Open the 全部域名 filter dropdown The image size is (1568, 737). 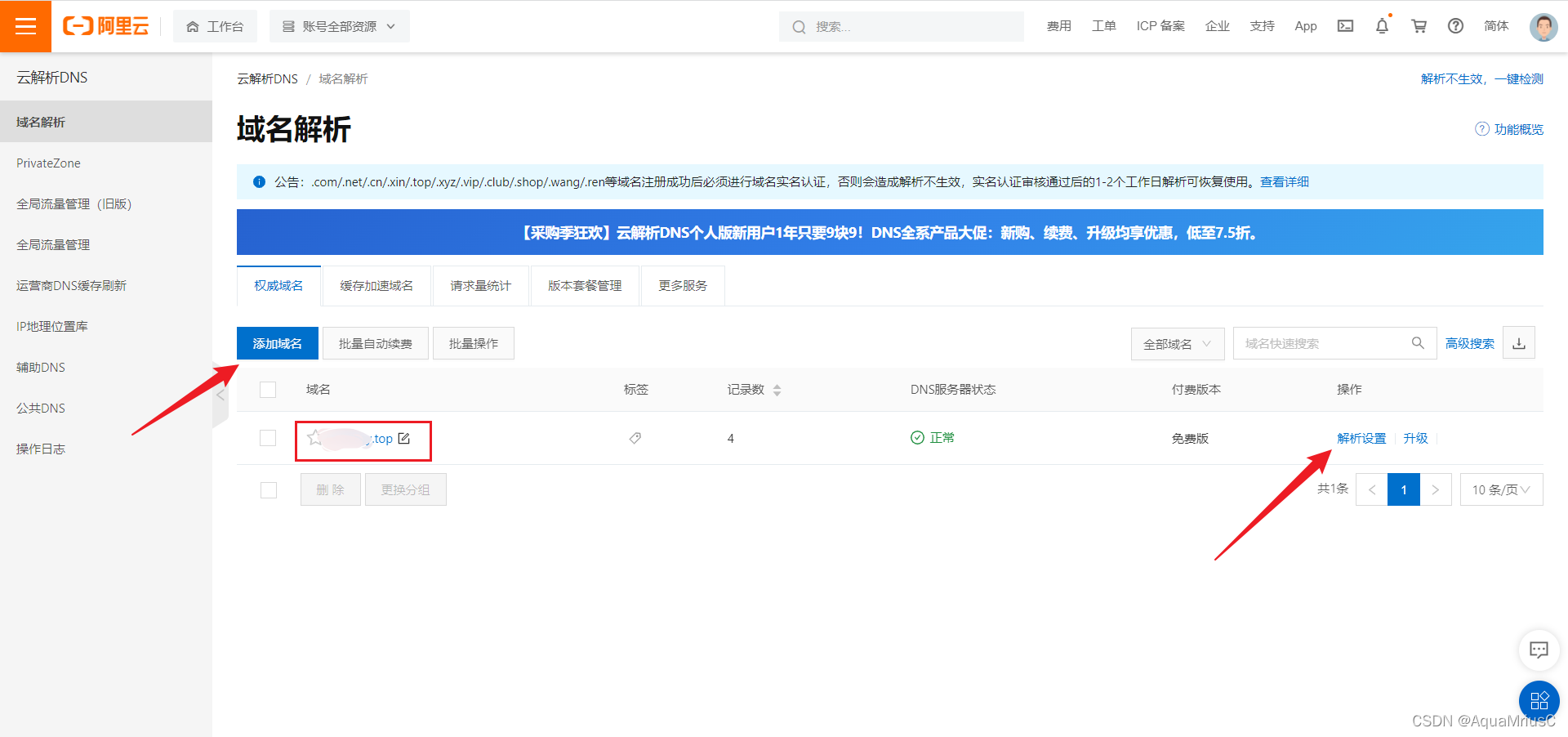(1177, 344)
